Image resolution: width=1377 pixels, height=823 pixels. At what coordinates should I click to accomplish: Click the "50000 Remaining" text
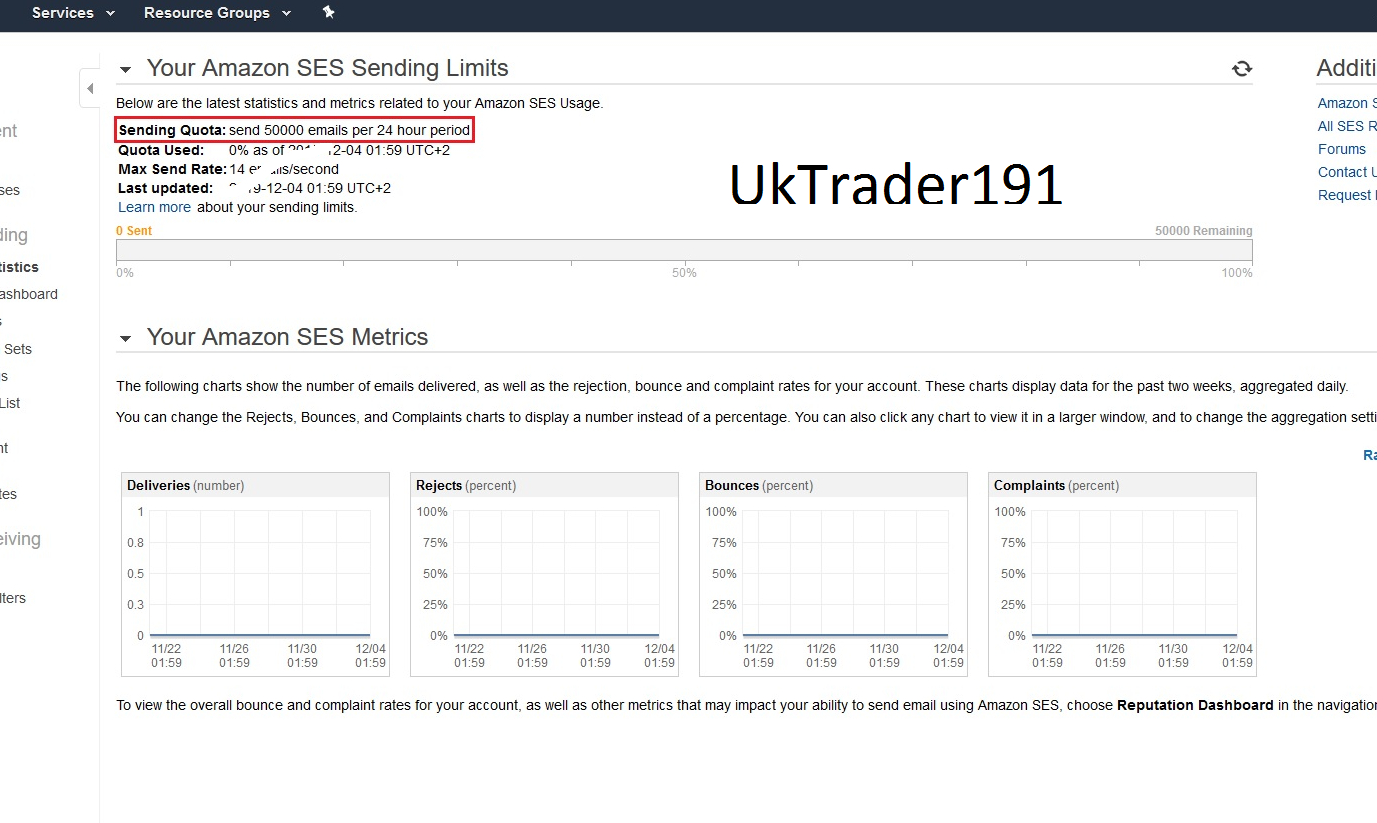click(1203, 231)
